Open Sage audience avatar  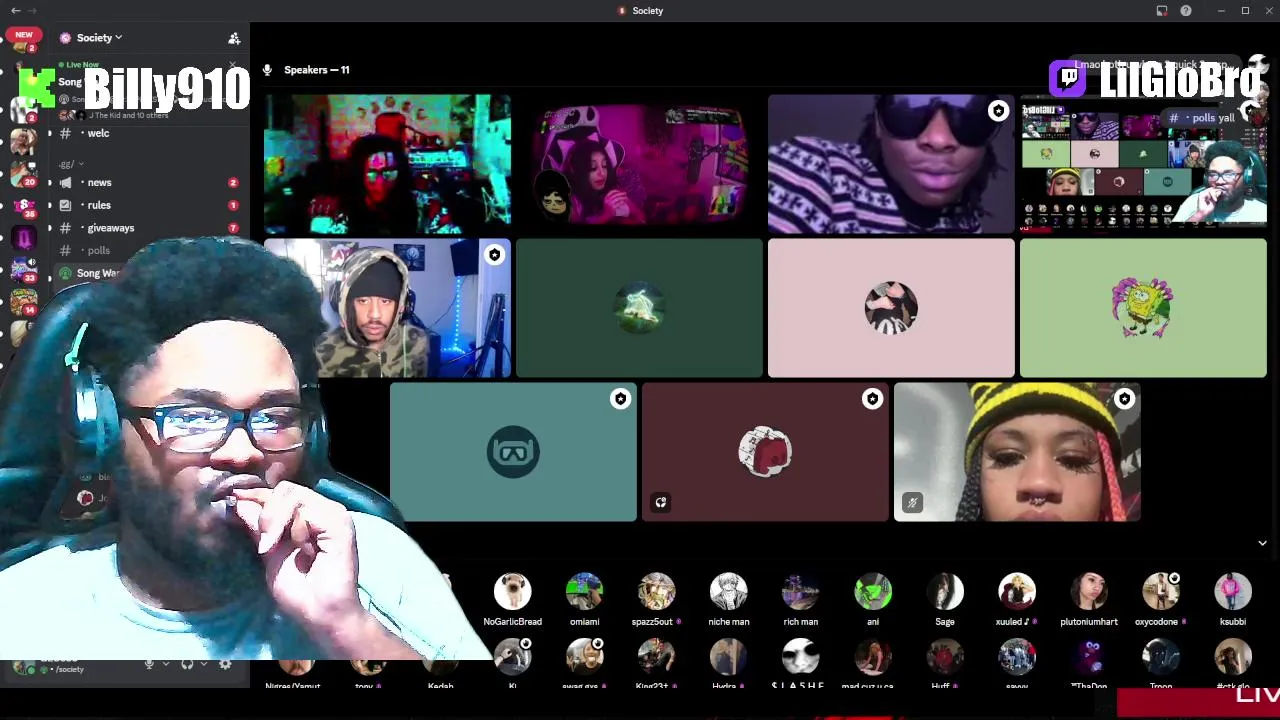tap(945, 591)
